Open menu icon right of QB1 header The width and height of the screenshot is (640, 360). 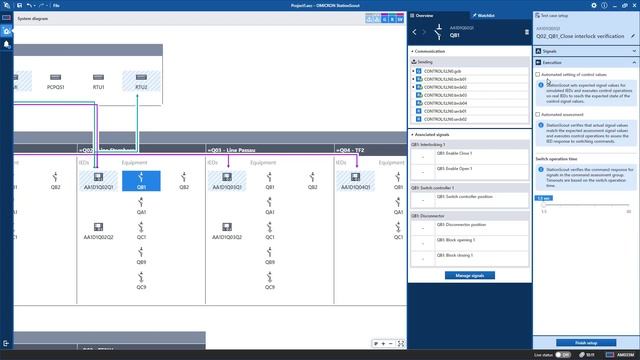527,32
